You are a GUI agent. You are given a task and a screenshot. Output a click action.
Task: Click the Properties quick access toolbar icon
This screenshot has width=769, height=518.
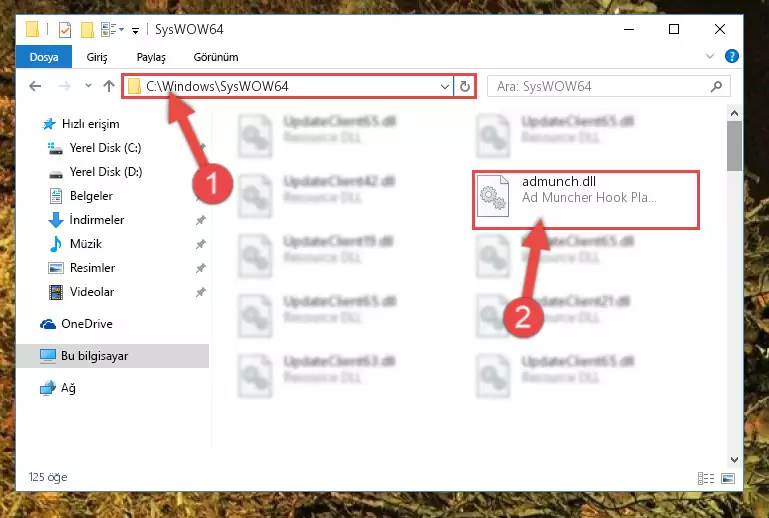(x=65, y=30)
